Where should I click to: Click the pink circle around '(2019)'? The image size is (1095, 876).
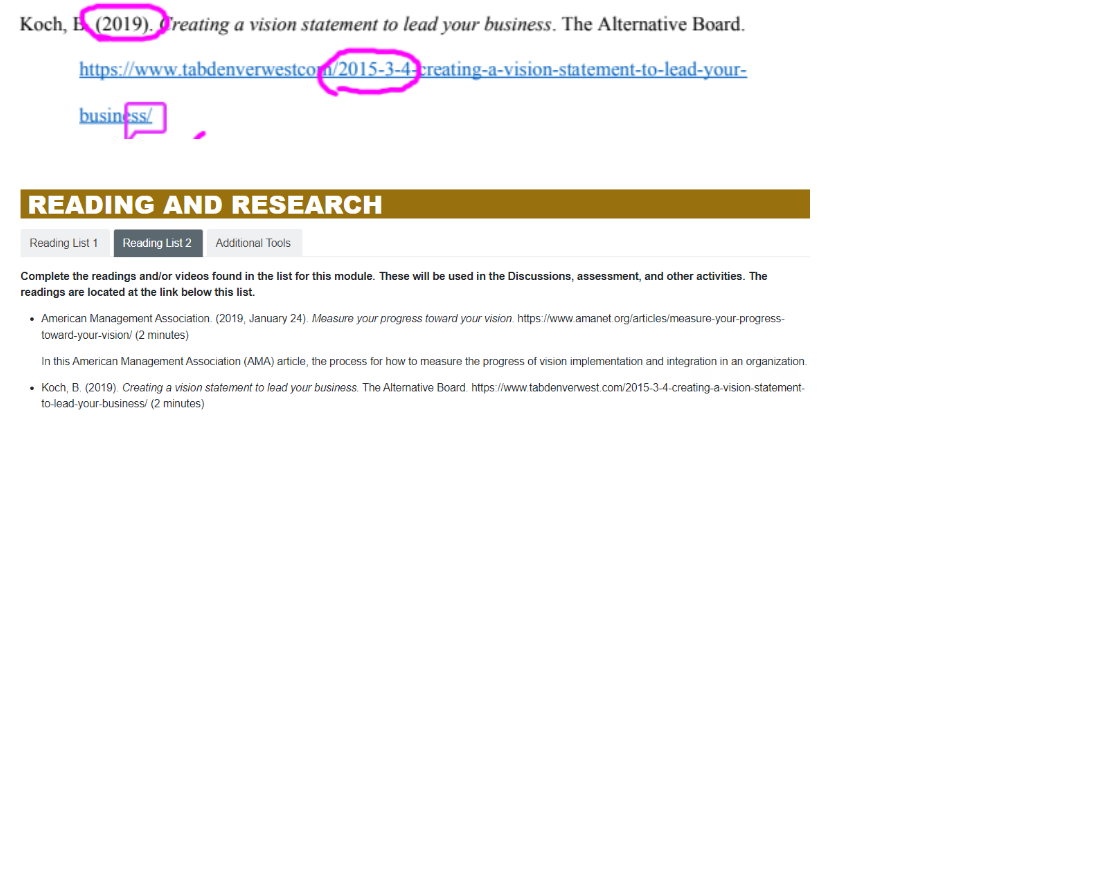coord(124,22)
